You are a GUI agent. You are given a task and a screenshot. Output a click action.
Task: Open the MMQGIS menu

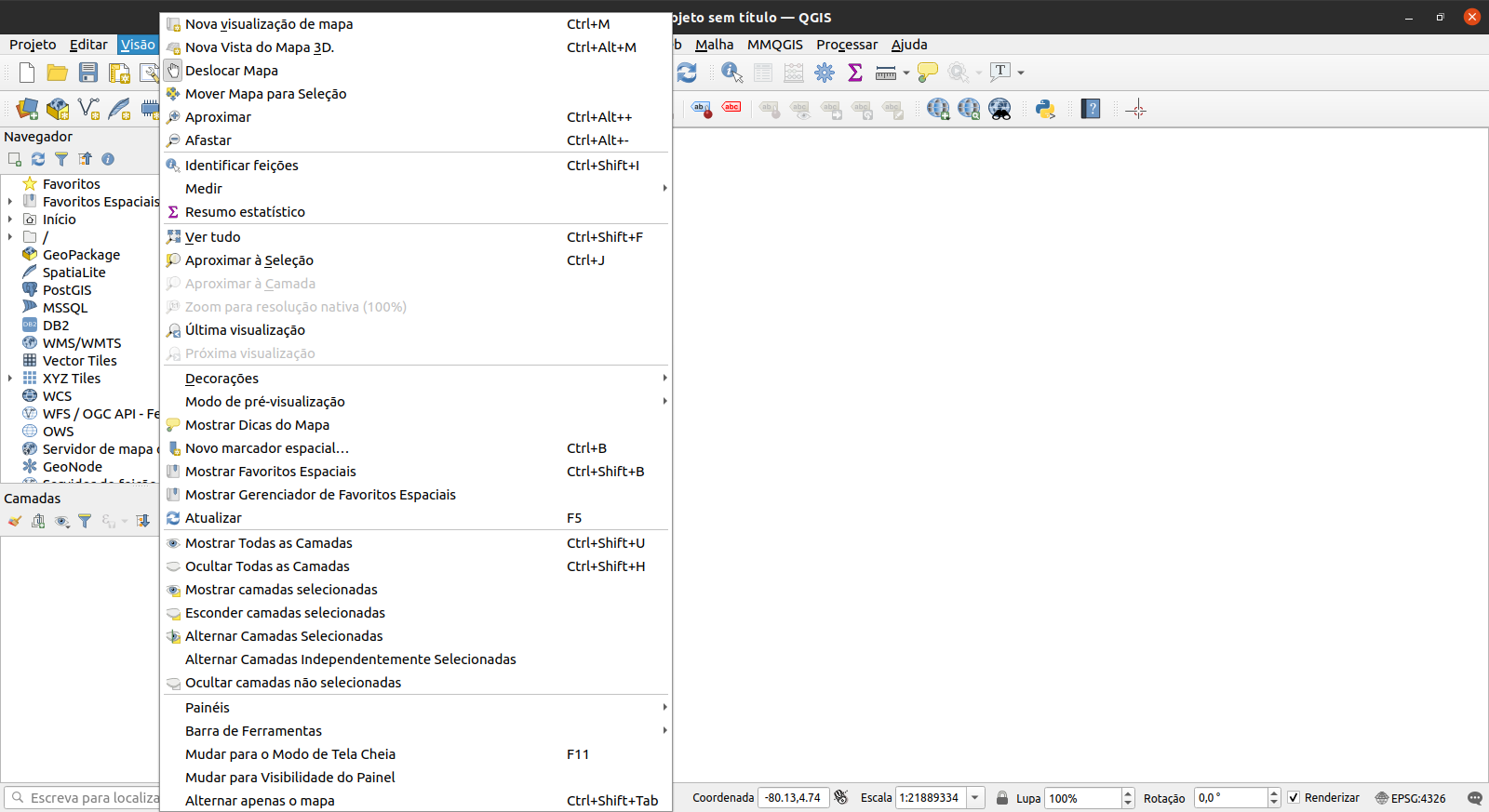[775, 45]
